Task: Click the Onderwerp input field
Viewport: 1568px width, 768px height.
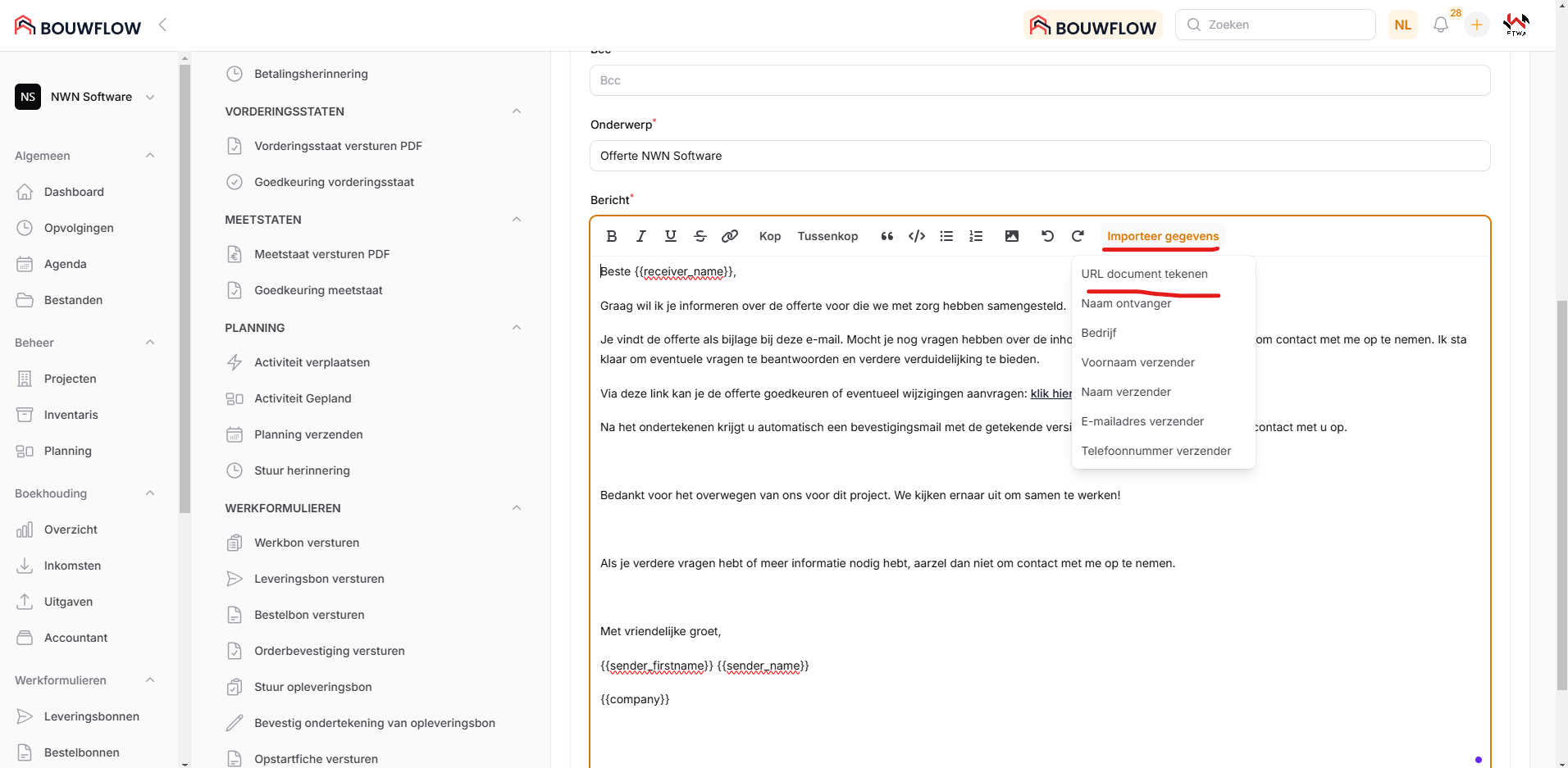Action: pos(1039,156)
